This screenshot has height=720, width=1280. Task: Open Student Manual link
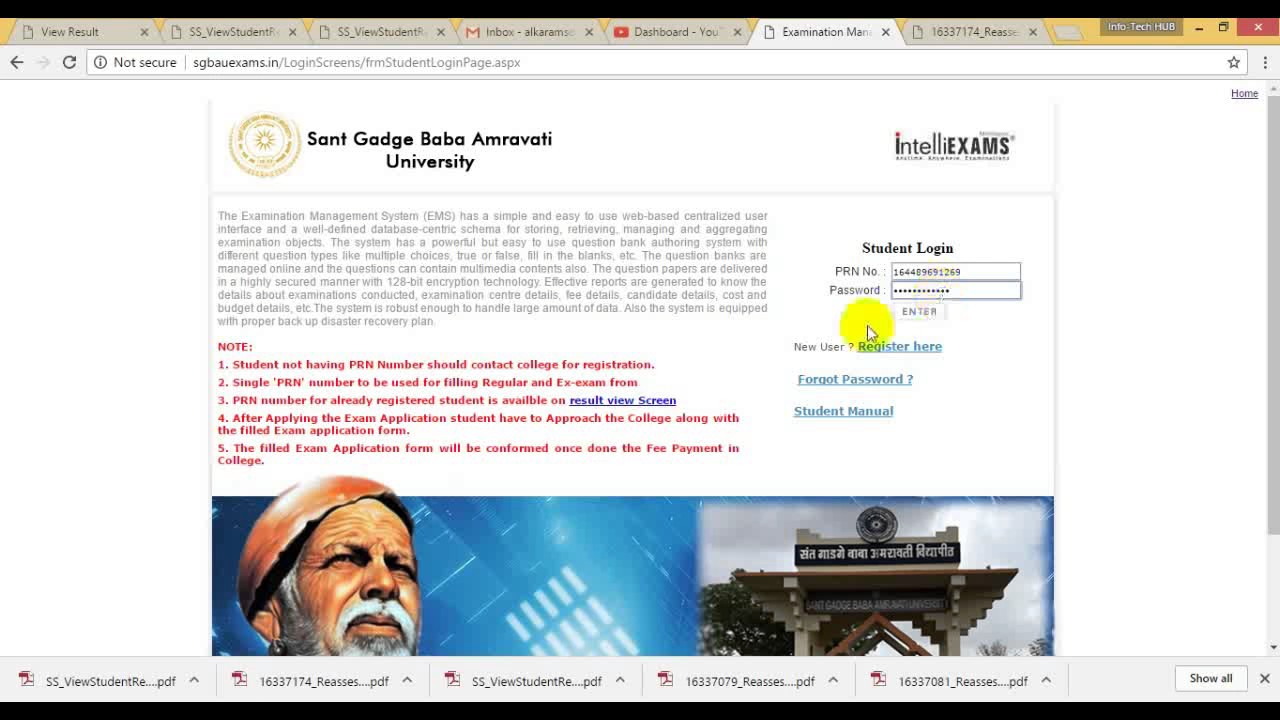click(843, 411)
